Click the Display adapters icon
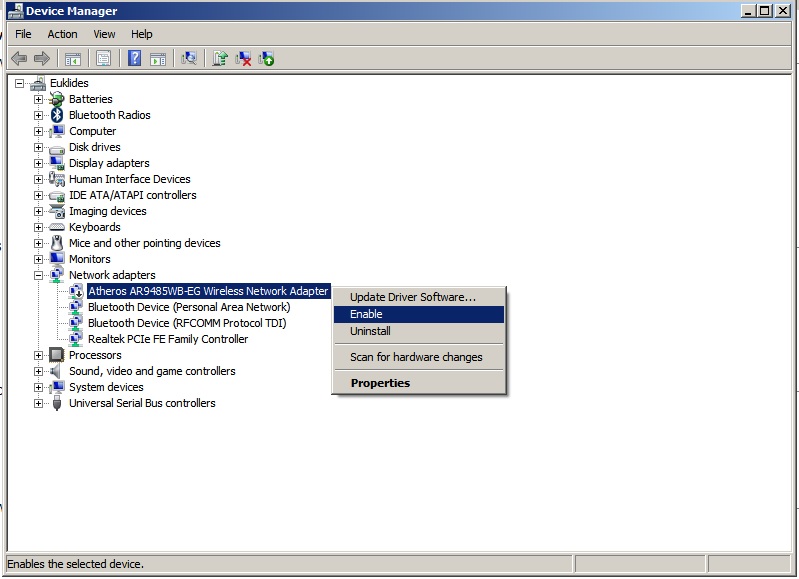Viewport: 799px width, 579px height. [x=57, y=163]
